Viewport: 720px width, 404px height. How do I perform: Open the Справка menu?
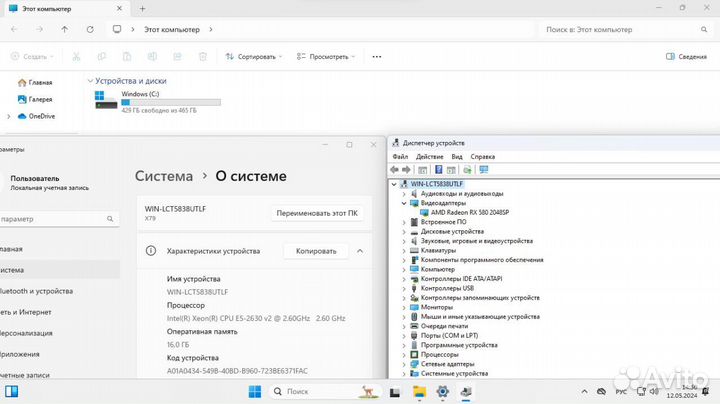482,157
